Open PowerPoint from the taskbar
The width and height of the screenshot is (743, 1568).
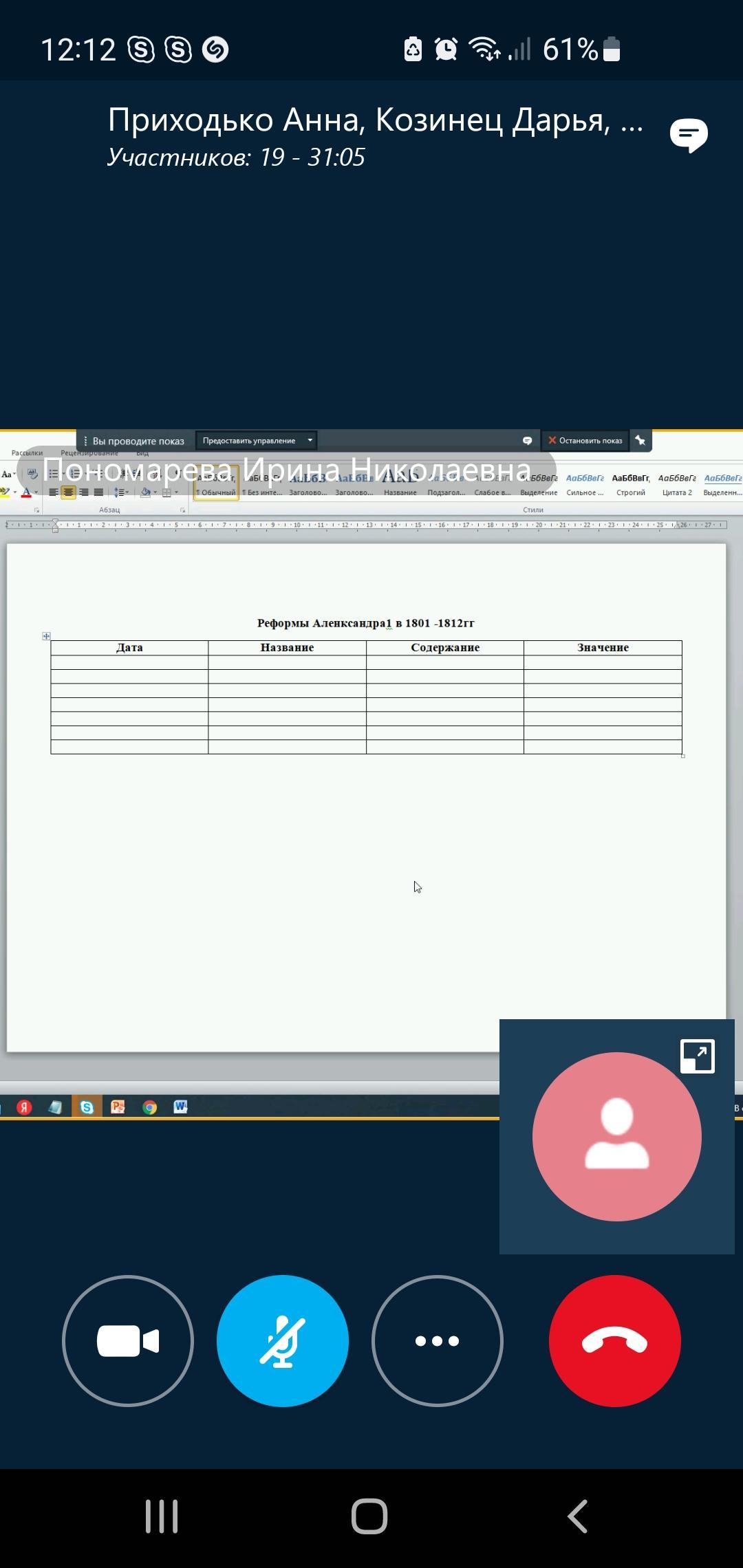click(118, 1107)
